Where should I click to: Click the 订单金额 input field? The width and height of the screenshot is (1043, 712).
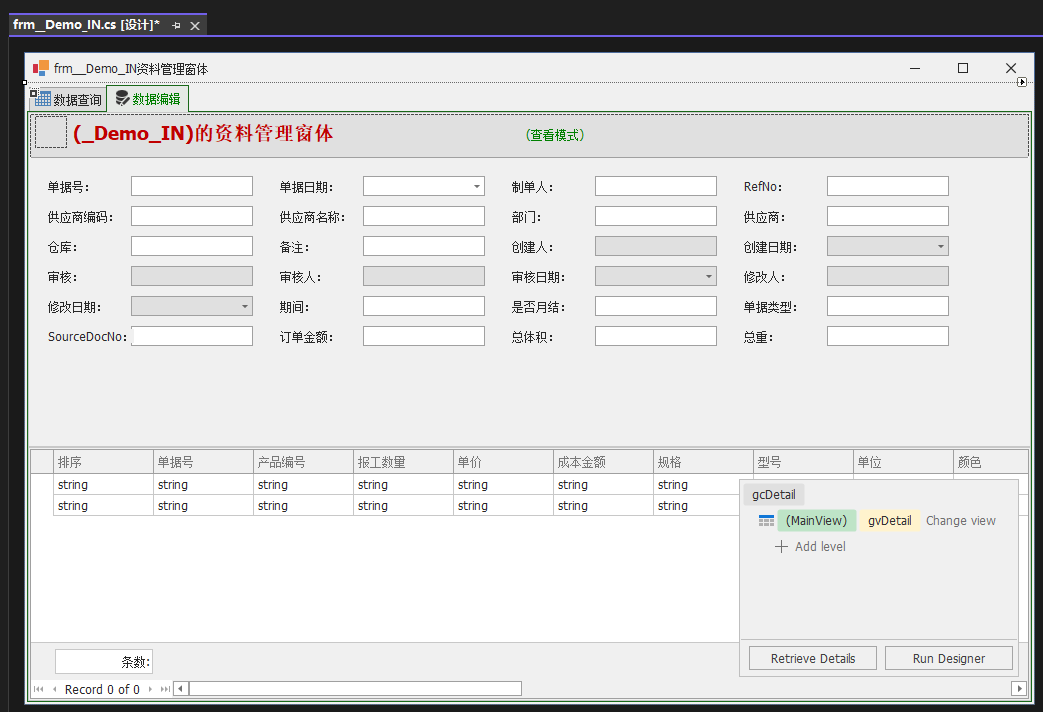point(424,336)
